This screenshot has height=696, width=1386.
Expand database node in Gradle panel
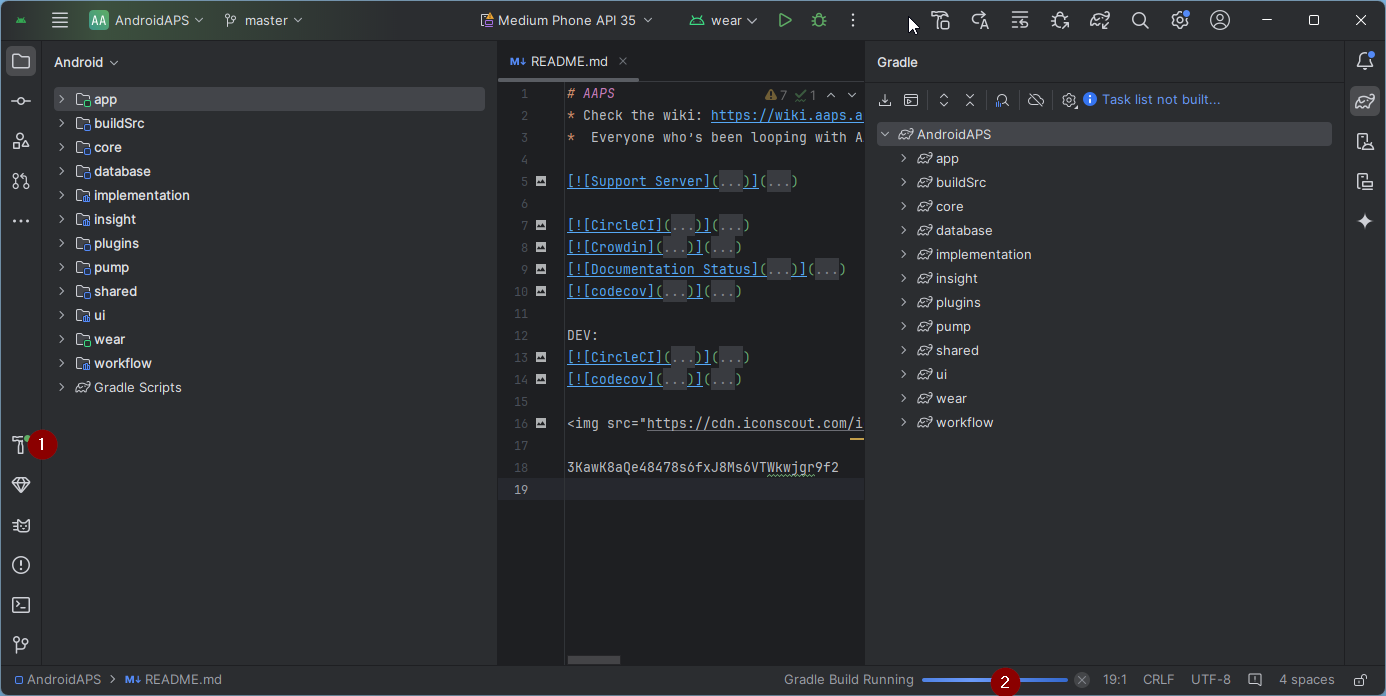pyautogui.click(x=904, y=230)
